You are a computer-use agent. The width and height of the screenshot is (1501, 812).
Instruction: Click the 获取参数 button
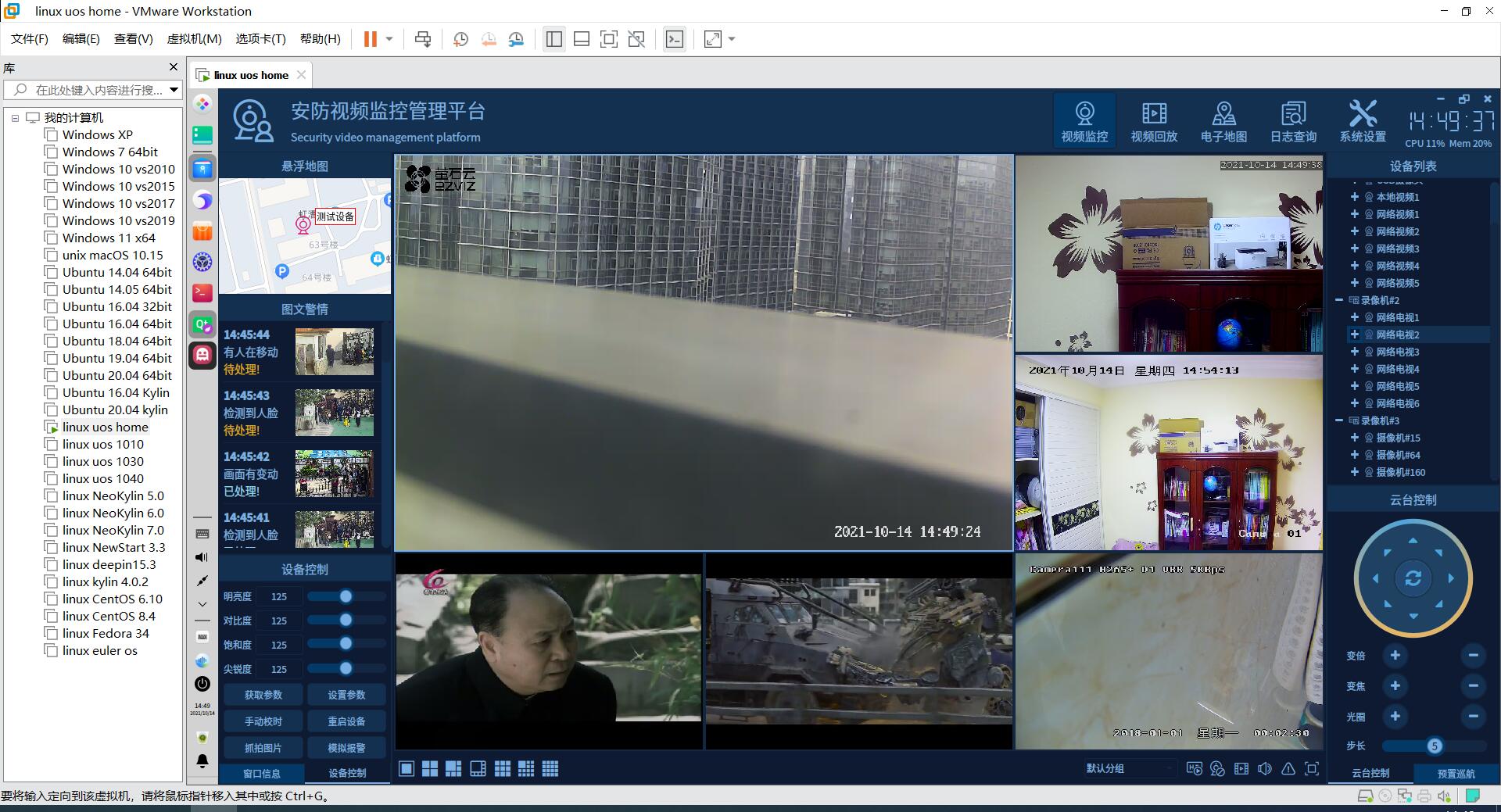263,695
